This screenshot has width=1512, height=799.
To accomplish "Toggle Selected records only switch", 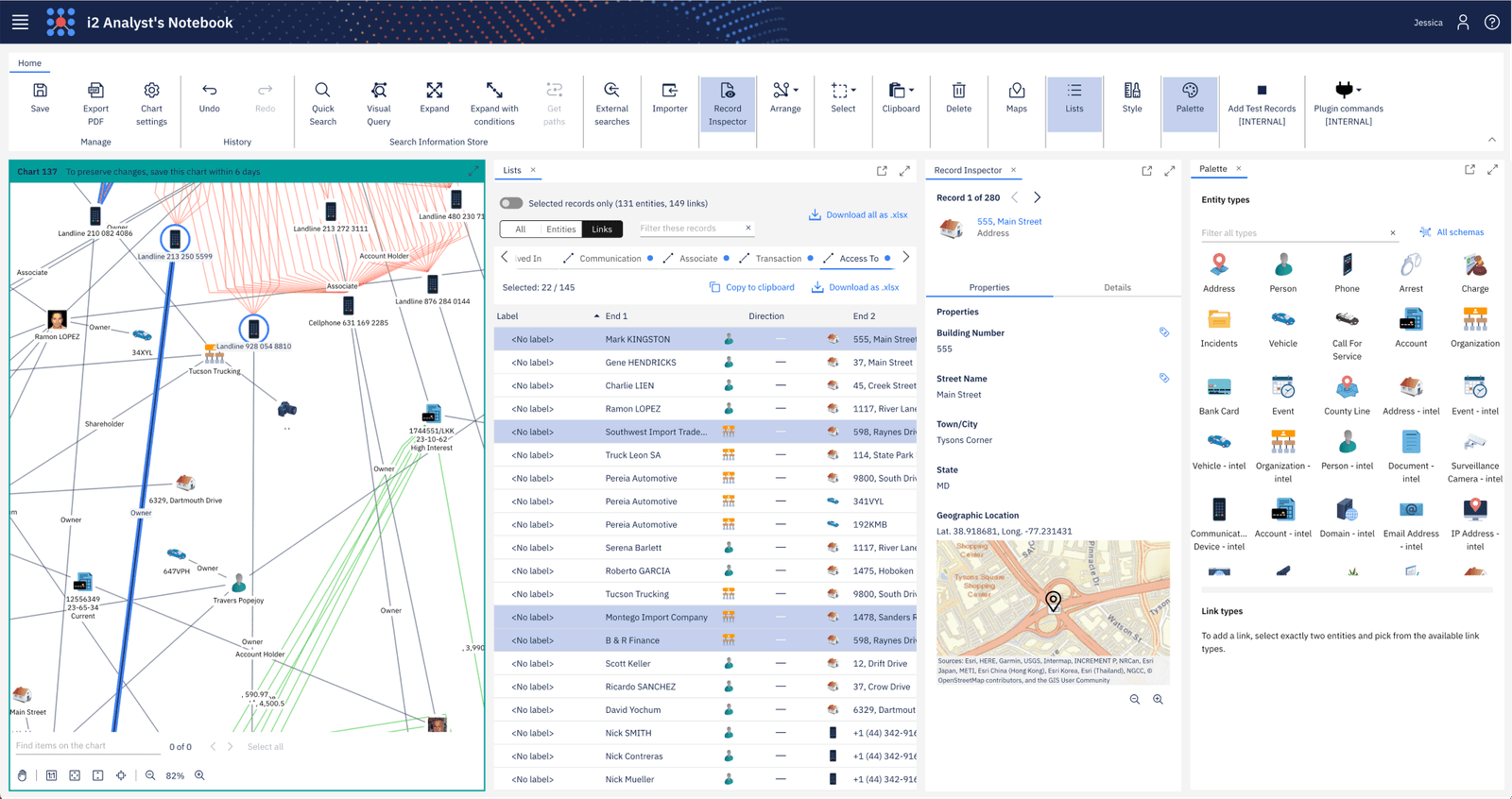I will (511, 203).
